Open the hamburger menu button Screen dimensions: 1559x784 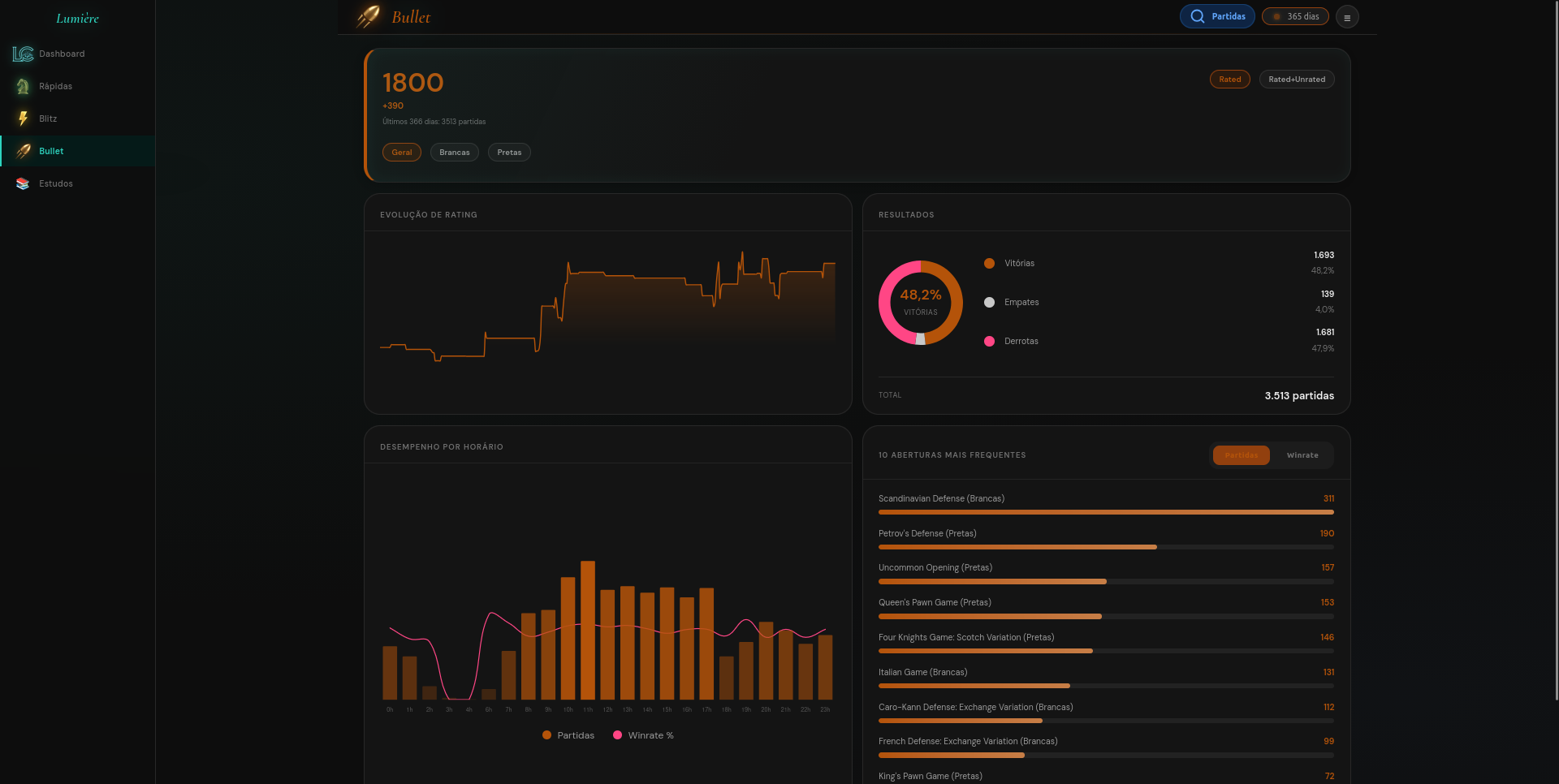1347,17
